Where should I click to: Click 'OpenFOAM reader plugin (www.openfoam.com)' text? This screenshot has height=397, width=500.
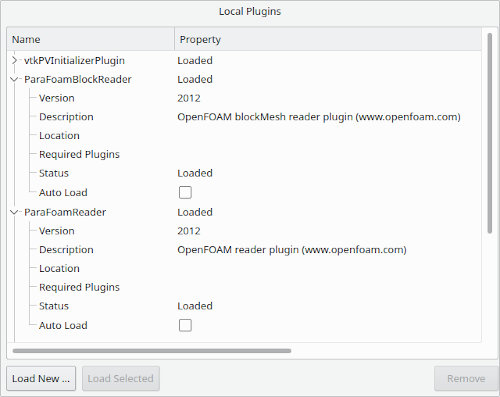[x=292, y=250]
